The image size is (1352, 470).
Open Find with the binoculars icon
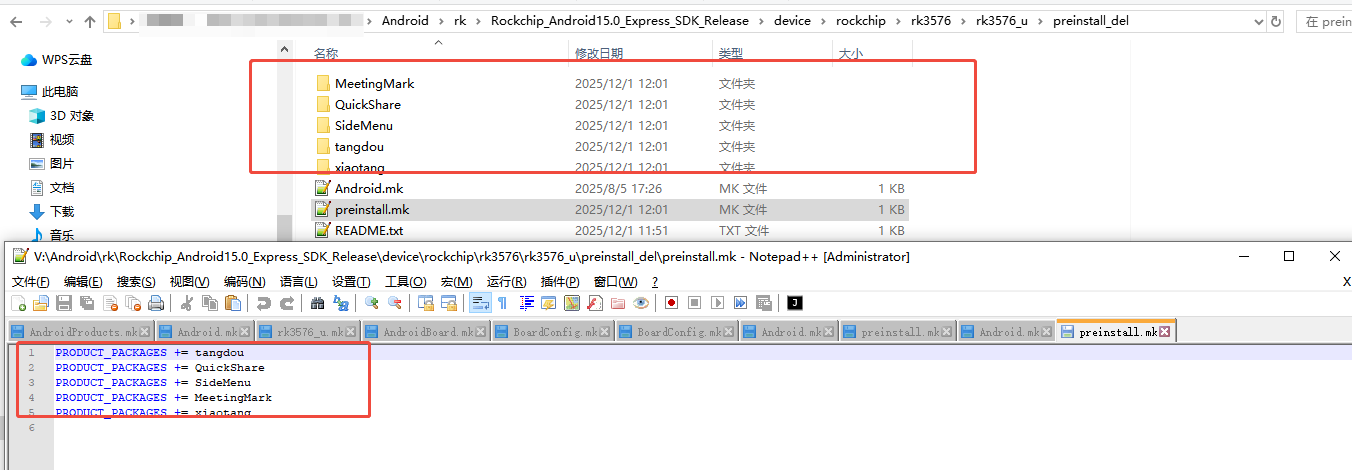tap(317, 303)
